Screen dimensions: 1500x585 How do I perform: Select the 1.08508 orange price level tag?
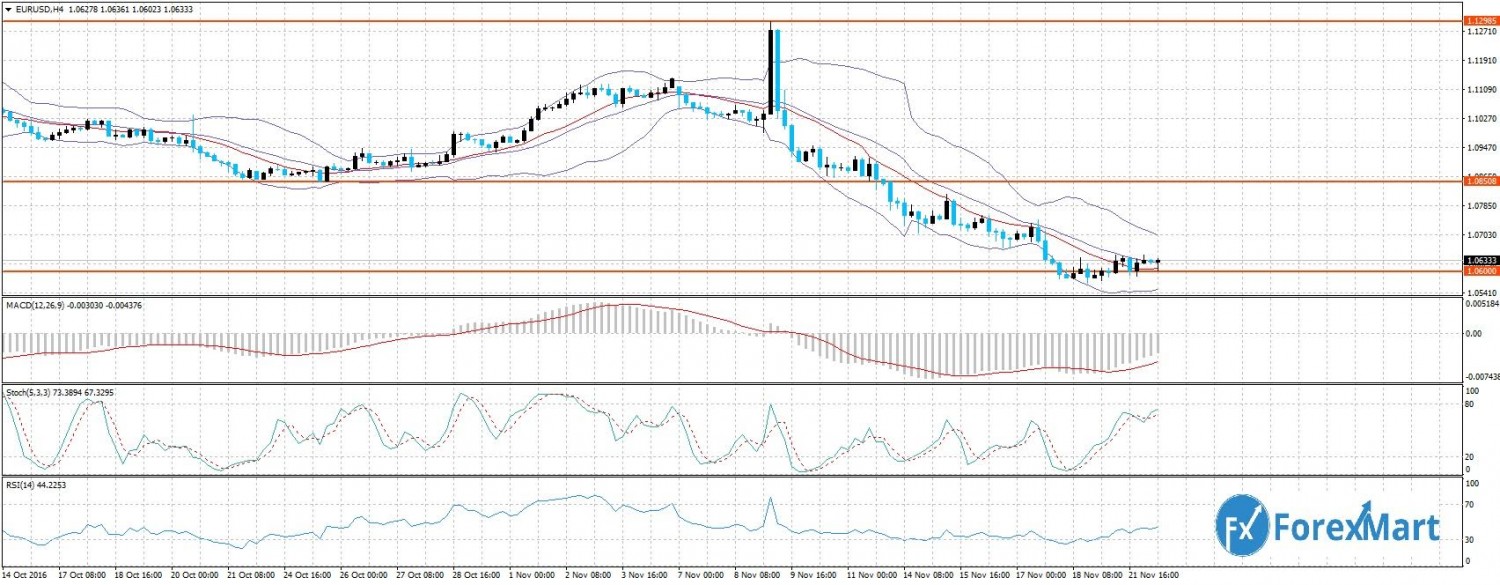[1479, 181]
